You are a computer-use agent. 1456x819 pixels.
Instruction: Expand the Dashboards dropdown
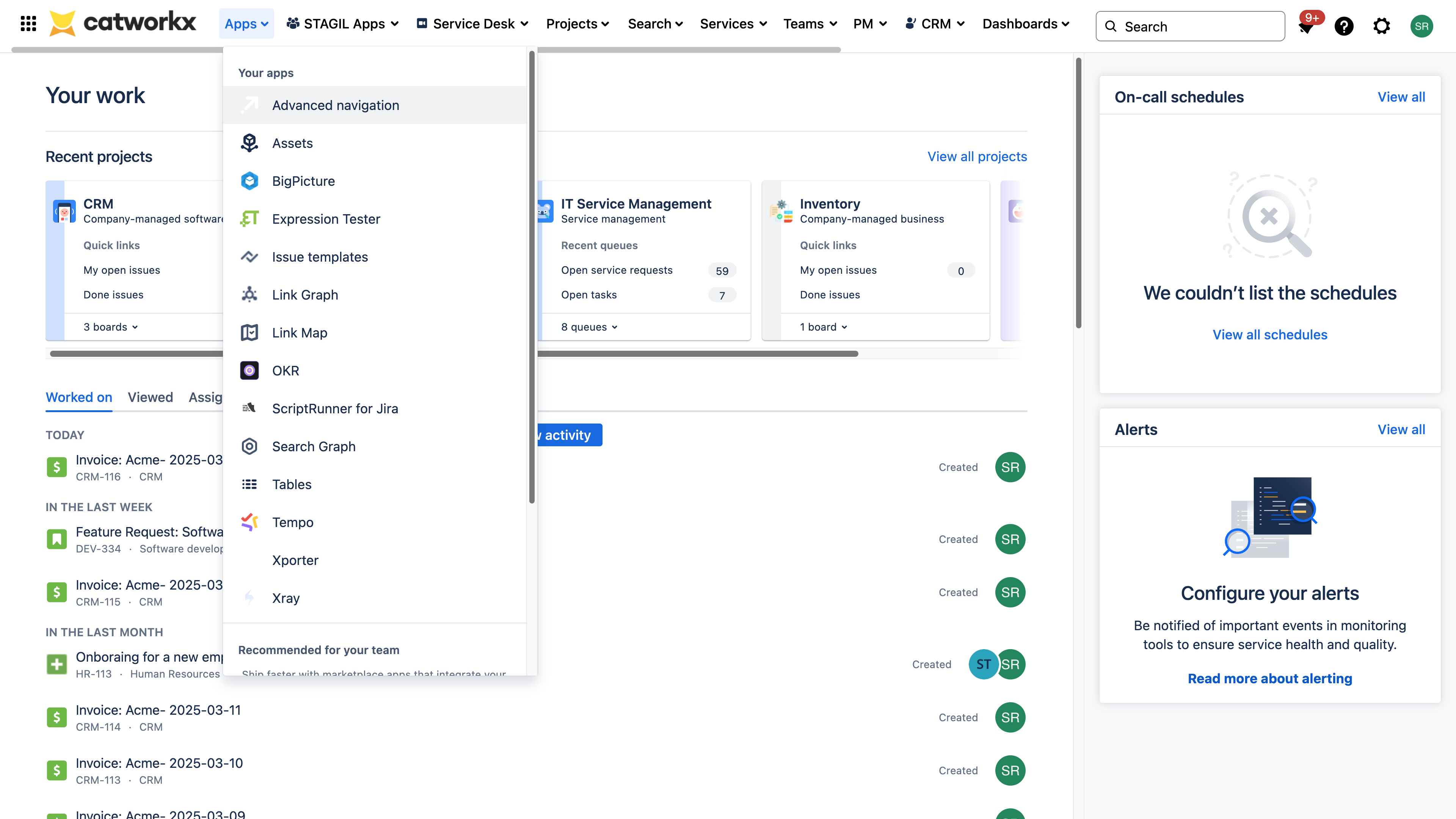[x=1026, y=24]
